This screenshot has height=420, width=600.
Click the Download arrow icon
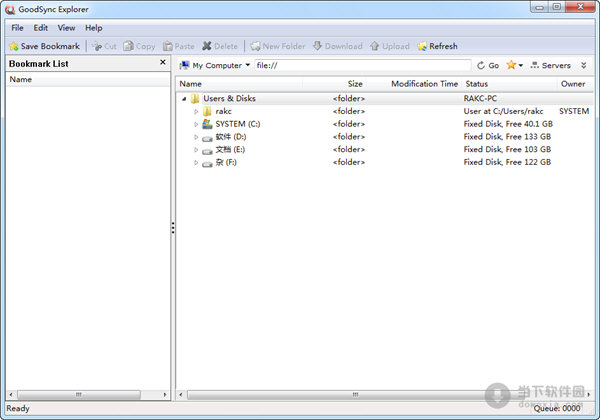coord(318,46)
